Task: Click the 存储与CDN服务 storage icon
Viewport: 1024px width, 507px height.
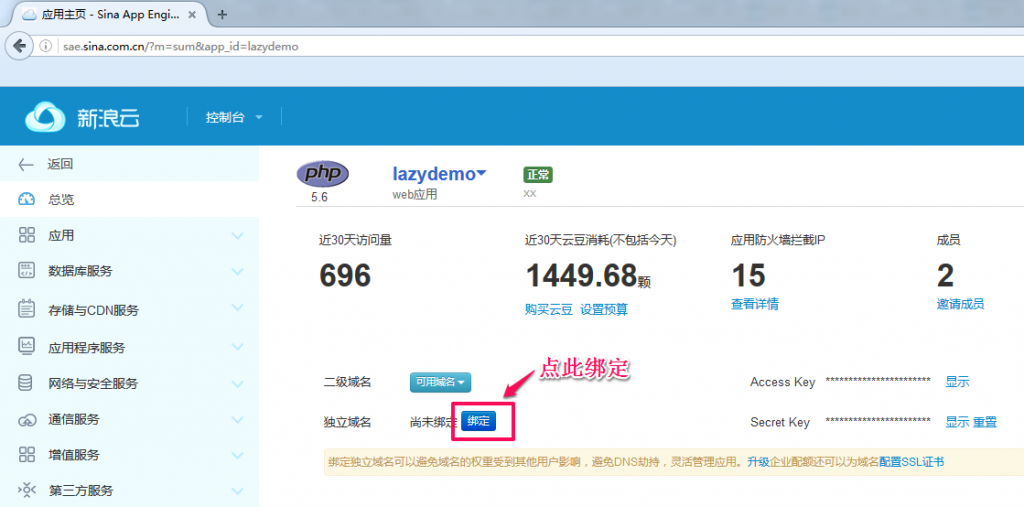Action: coord(27,309)
